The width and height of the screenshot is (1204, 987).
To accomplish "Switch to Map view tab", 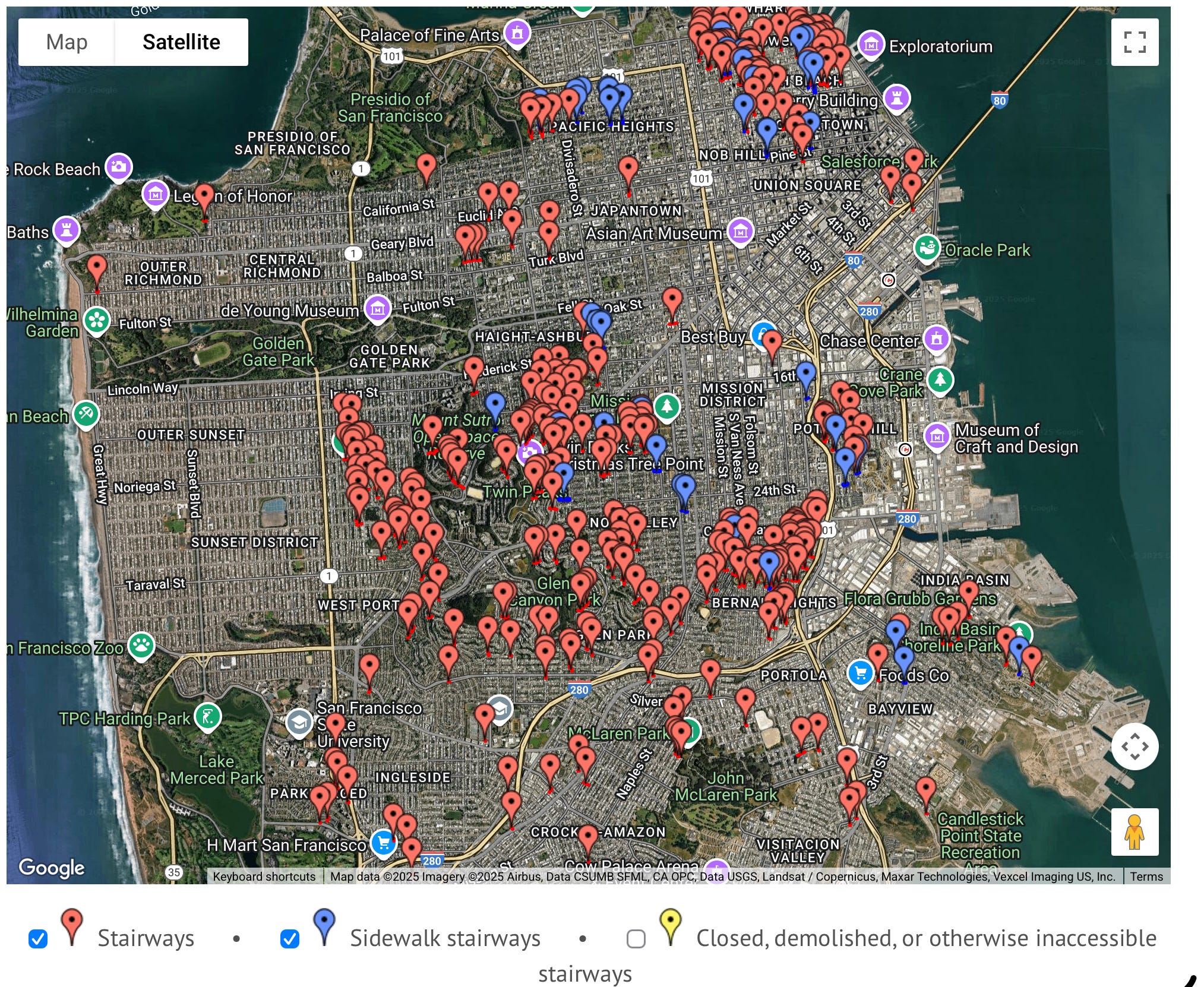I will 67,42.
